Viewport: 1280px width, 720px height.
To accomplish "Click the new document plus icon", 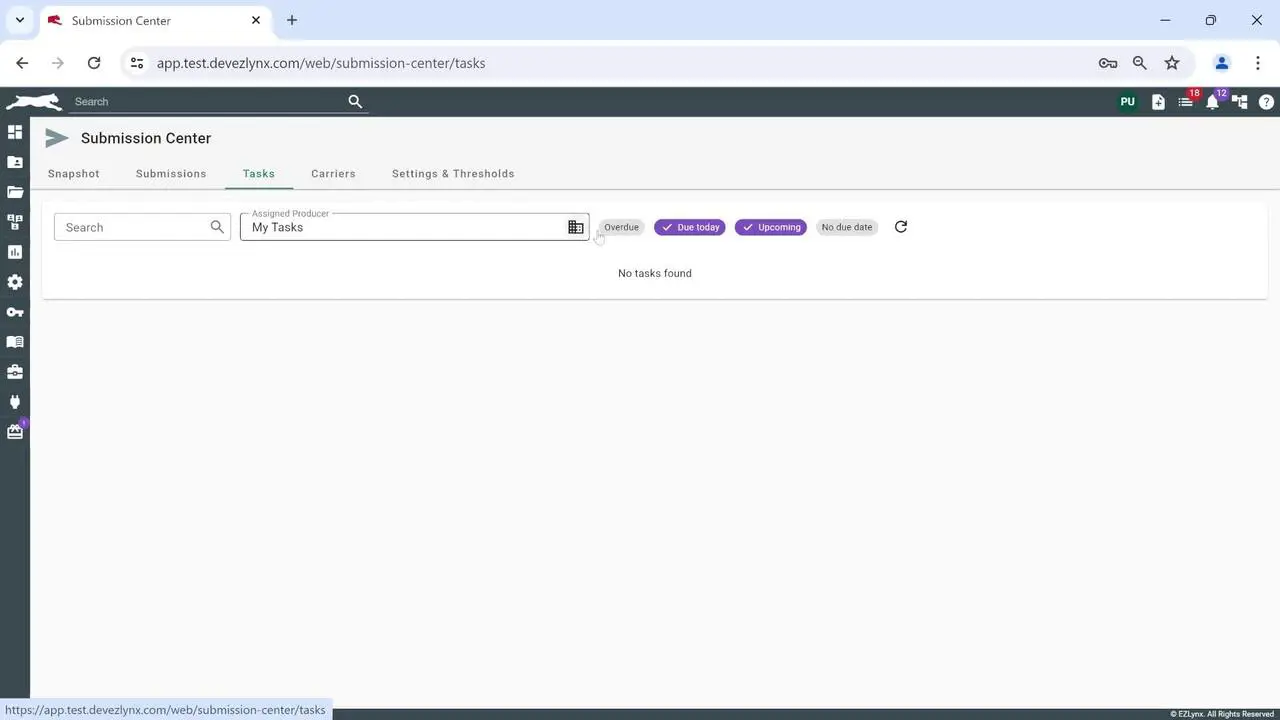I will [1158, 102].
